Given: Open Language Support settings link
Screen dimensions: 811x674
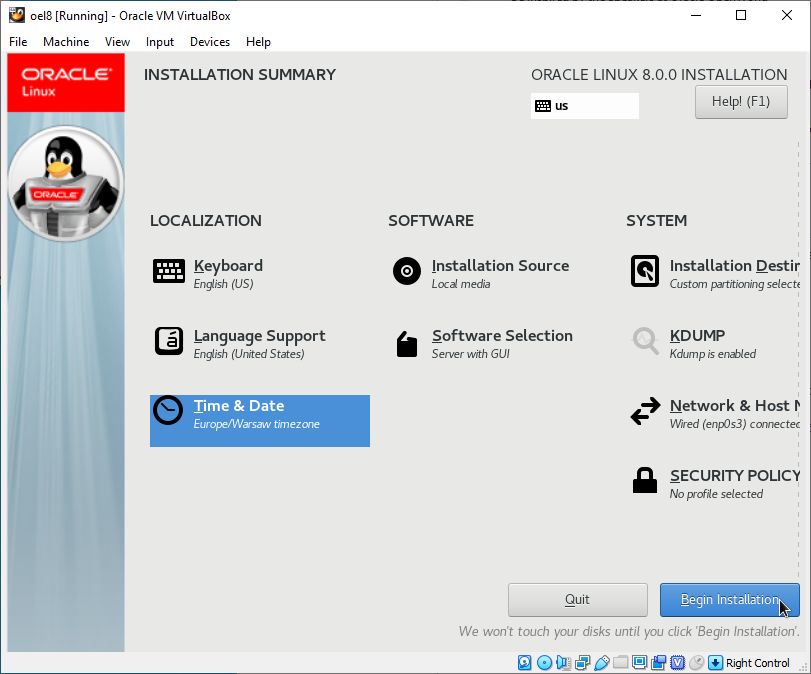Looking at the screenshot, I should click(260, 336).
